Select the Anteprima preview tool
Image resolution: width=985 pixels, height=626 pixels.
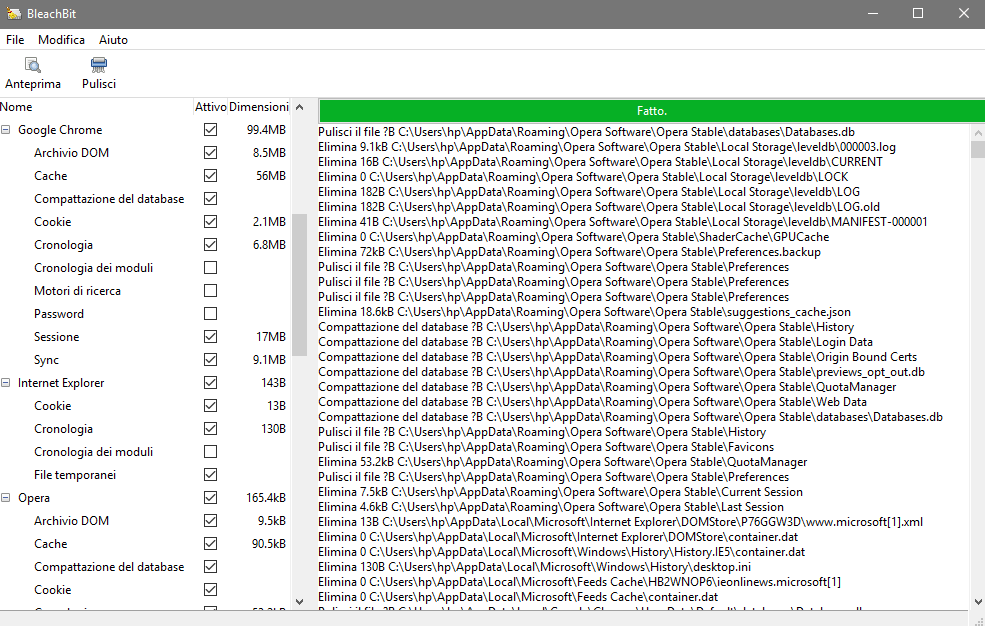click(33, 72)
